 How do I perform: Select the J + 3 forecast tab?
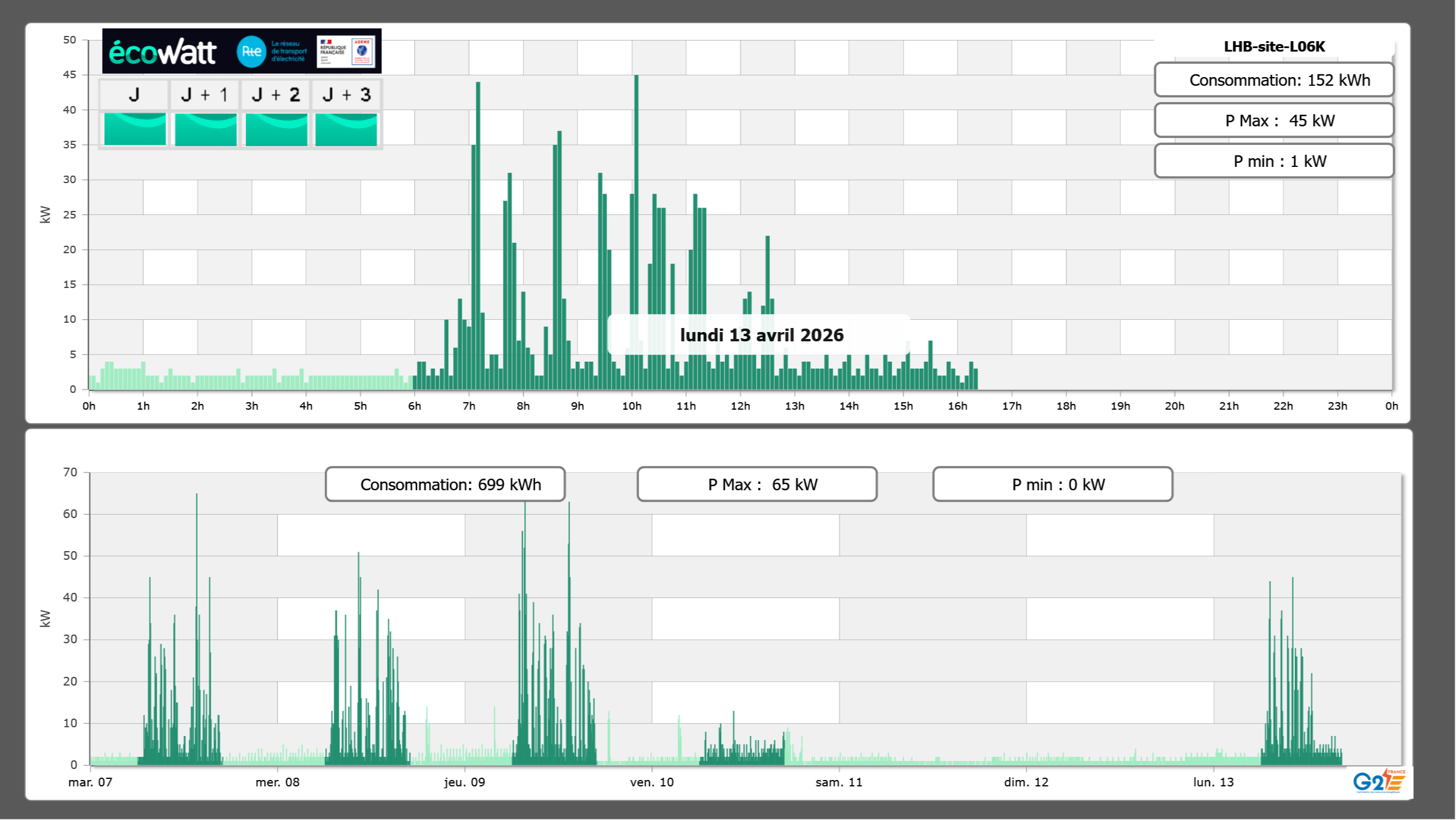346,94
